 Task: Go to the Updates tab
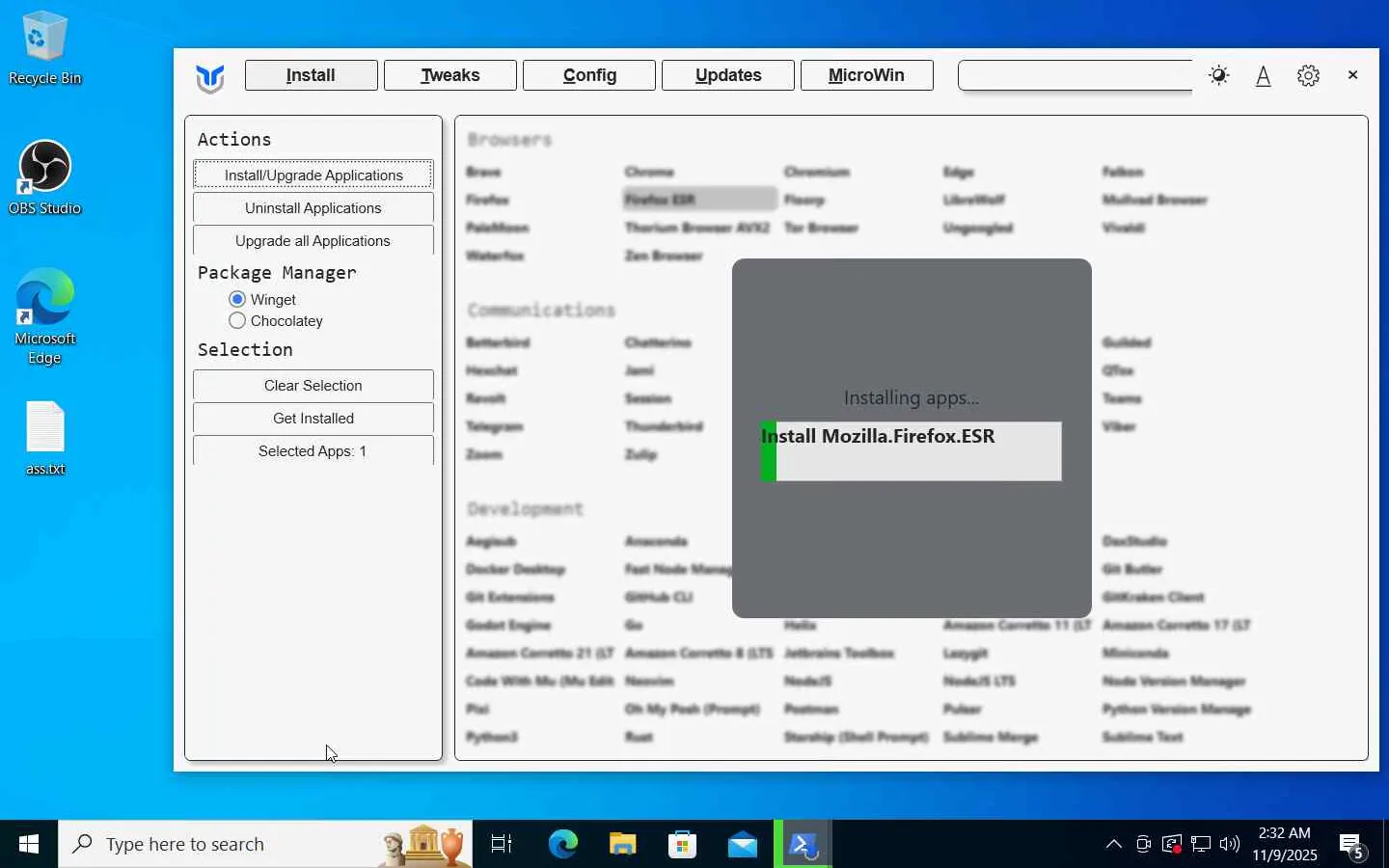pos(728,75)
